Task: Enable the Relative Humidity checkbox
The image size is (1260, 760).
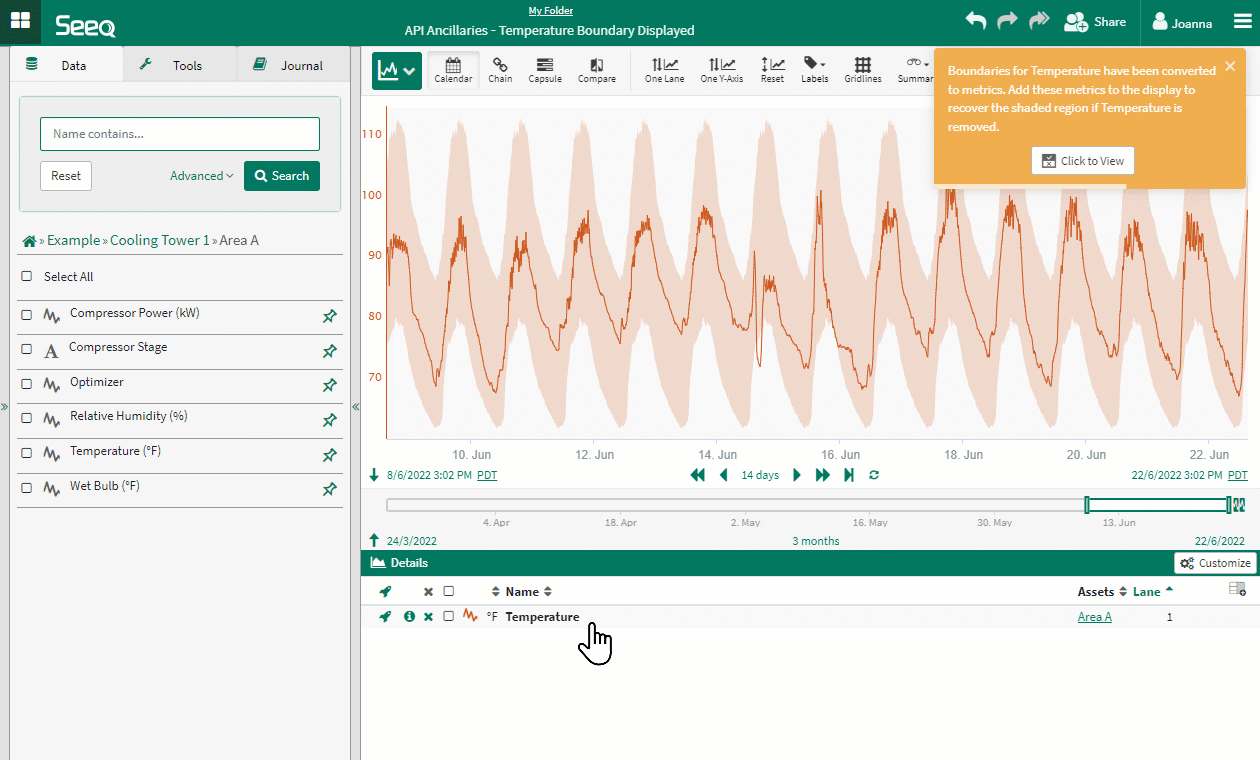Action: [x=27, y=418]
